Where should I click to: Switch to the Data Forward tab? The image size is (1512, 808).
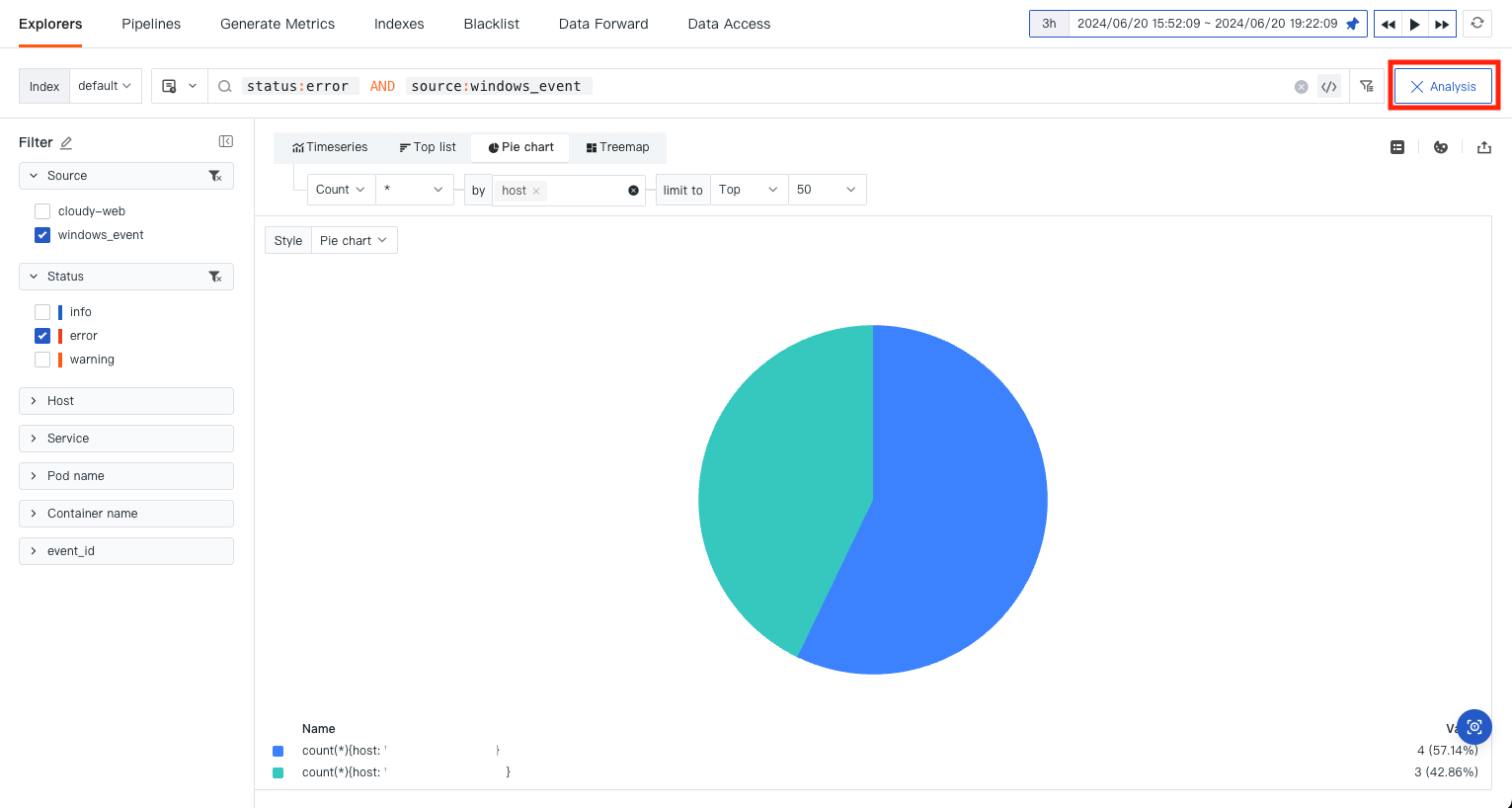click(x=603, y=24)
